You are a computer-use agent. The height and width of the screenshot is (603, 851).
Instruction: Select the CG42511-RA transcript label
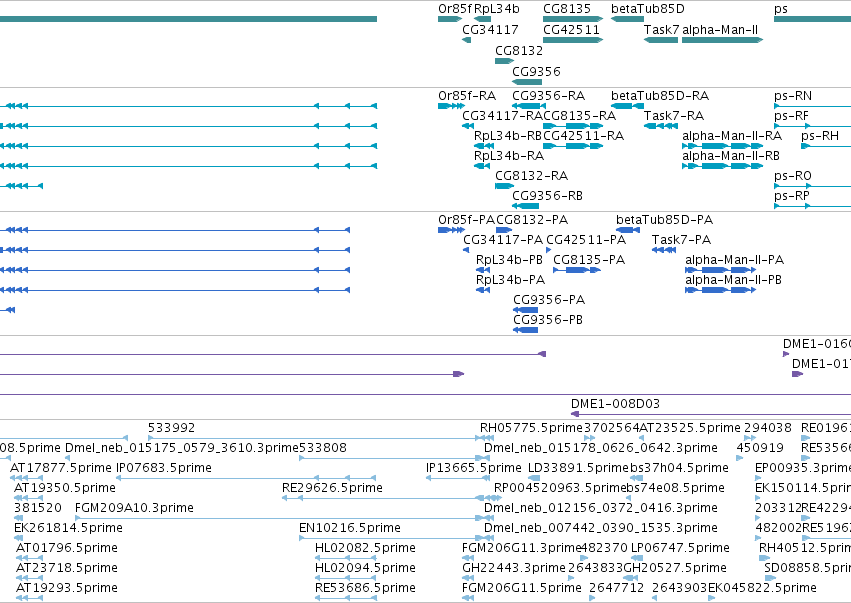[x=583, y=136]
